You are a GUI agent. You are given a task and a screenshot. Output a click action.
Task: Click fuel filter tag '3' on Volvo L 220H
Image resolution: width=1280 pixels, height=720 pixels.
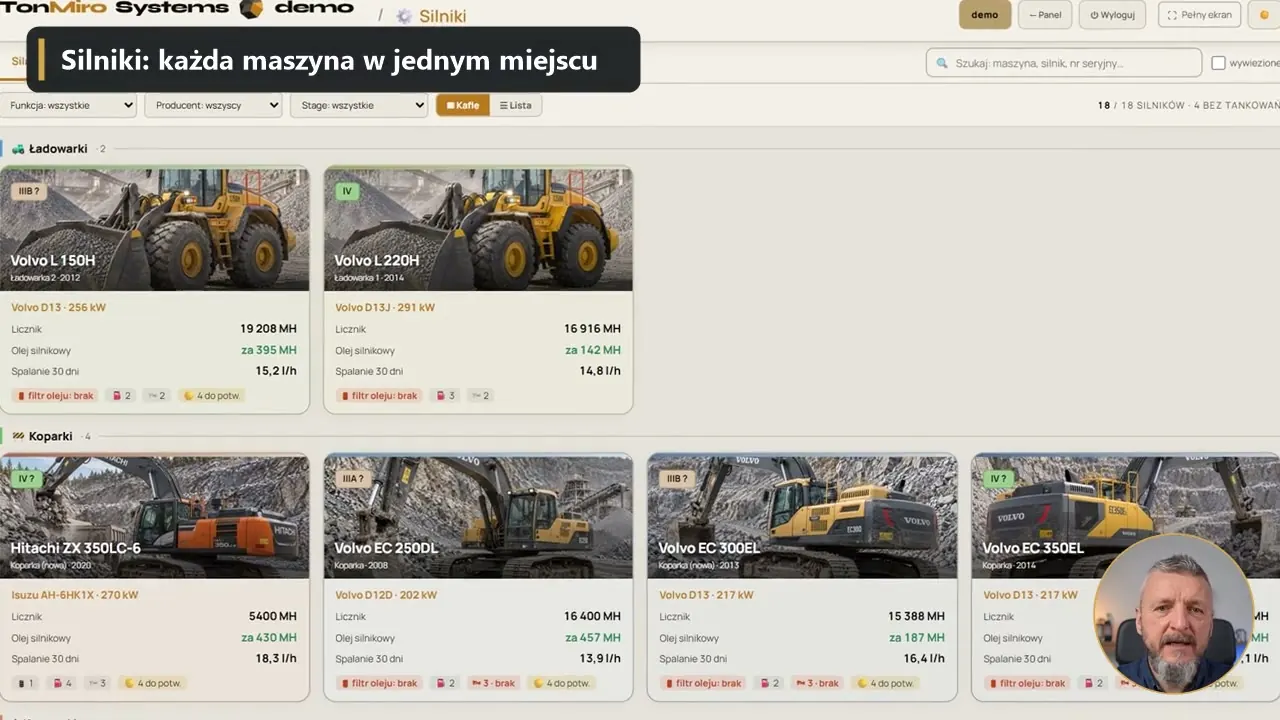[x=445, y=396]
